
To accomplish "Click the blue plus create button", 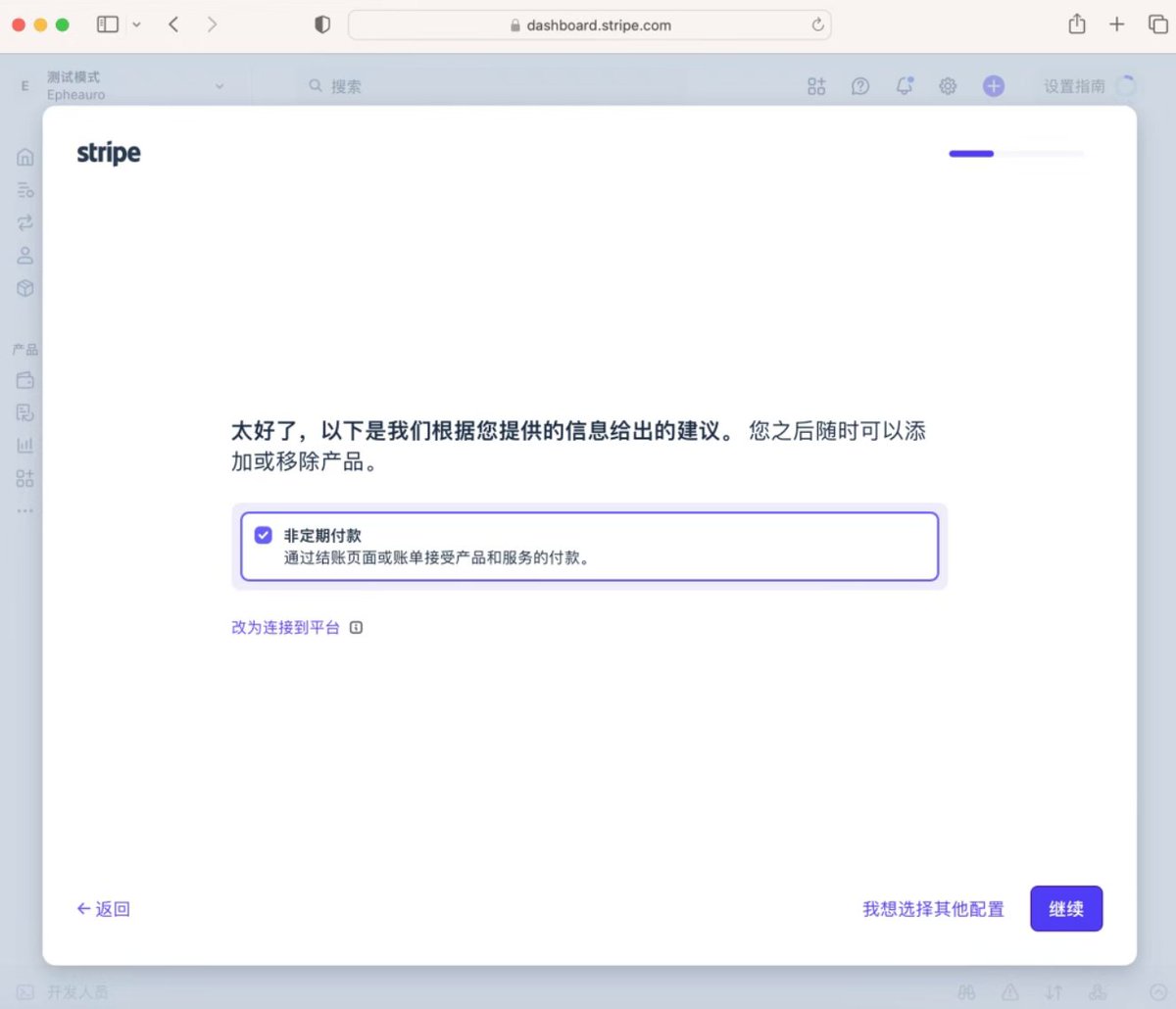I will tap(994, 86).
